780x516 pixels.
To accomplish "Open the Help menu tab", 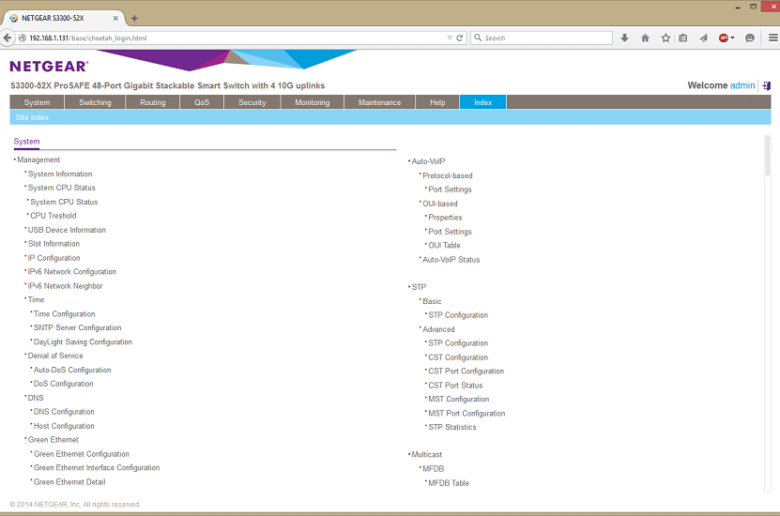I will pyautogui.click(x=438, y=102).
